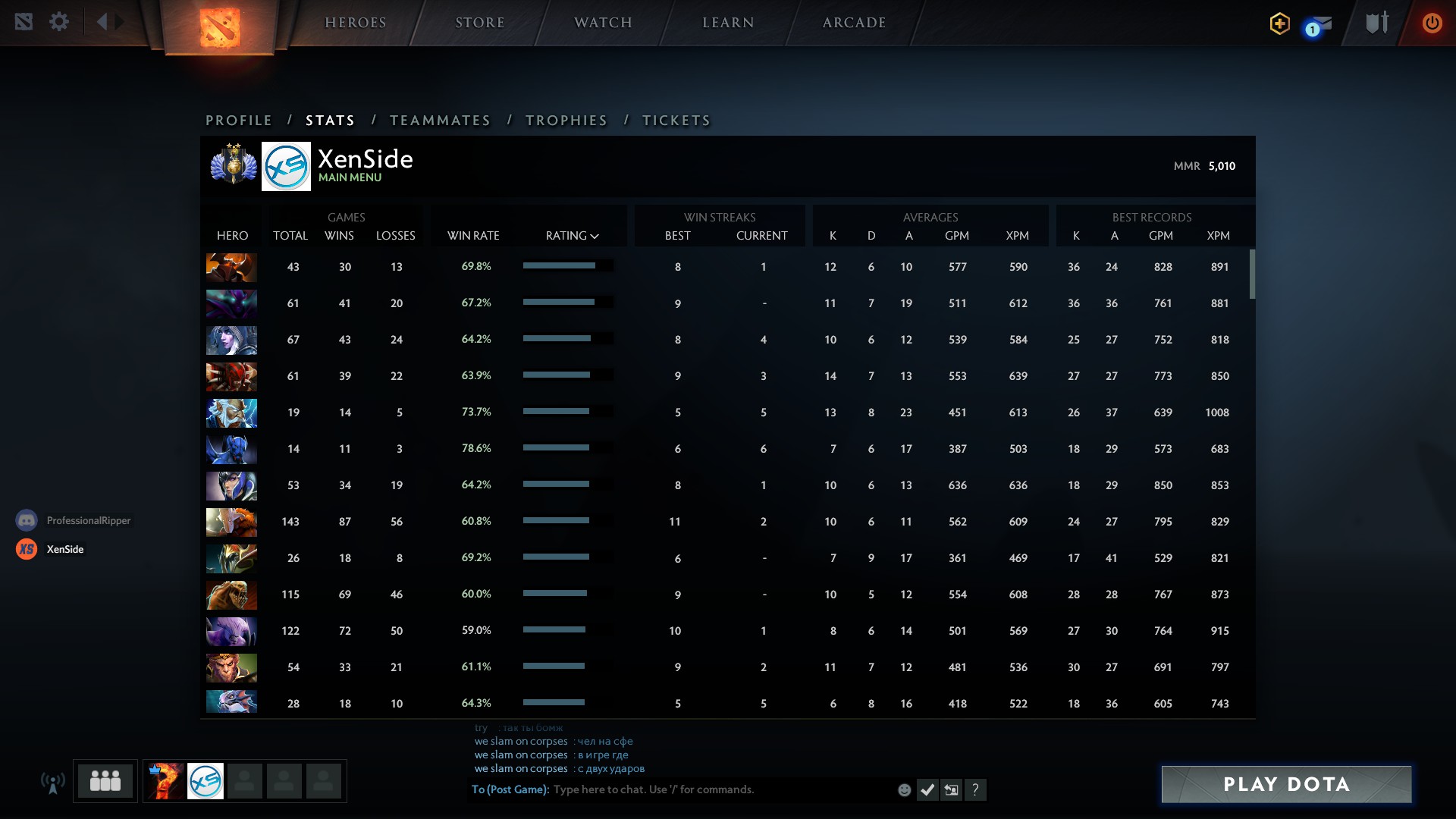The height and width of the screenshot is (819, 1456).
Task: Toggle the voice broadcast icon
Action: 52,783
